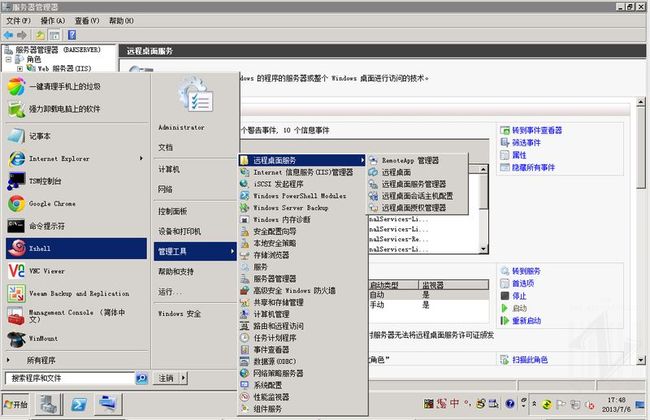Click the main pane vertical scrollbar

[641, 149]
